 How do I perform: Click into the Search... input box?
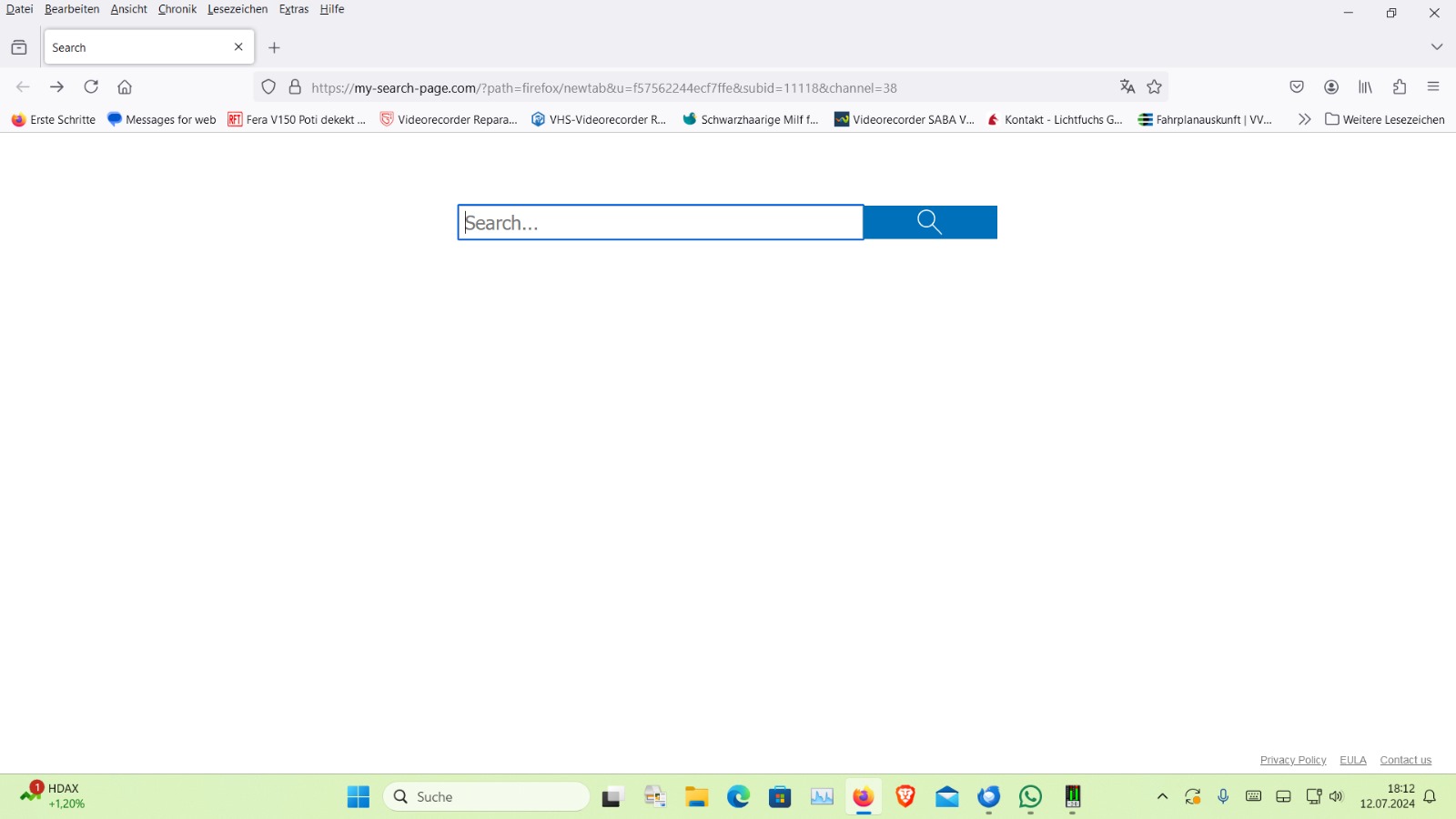661,222
